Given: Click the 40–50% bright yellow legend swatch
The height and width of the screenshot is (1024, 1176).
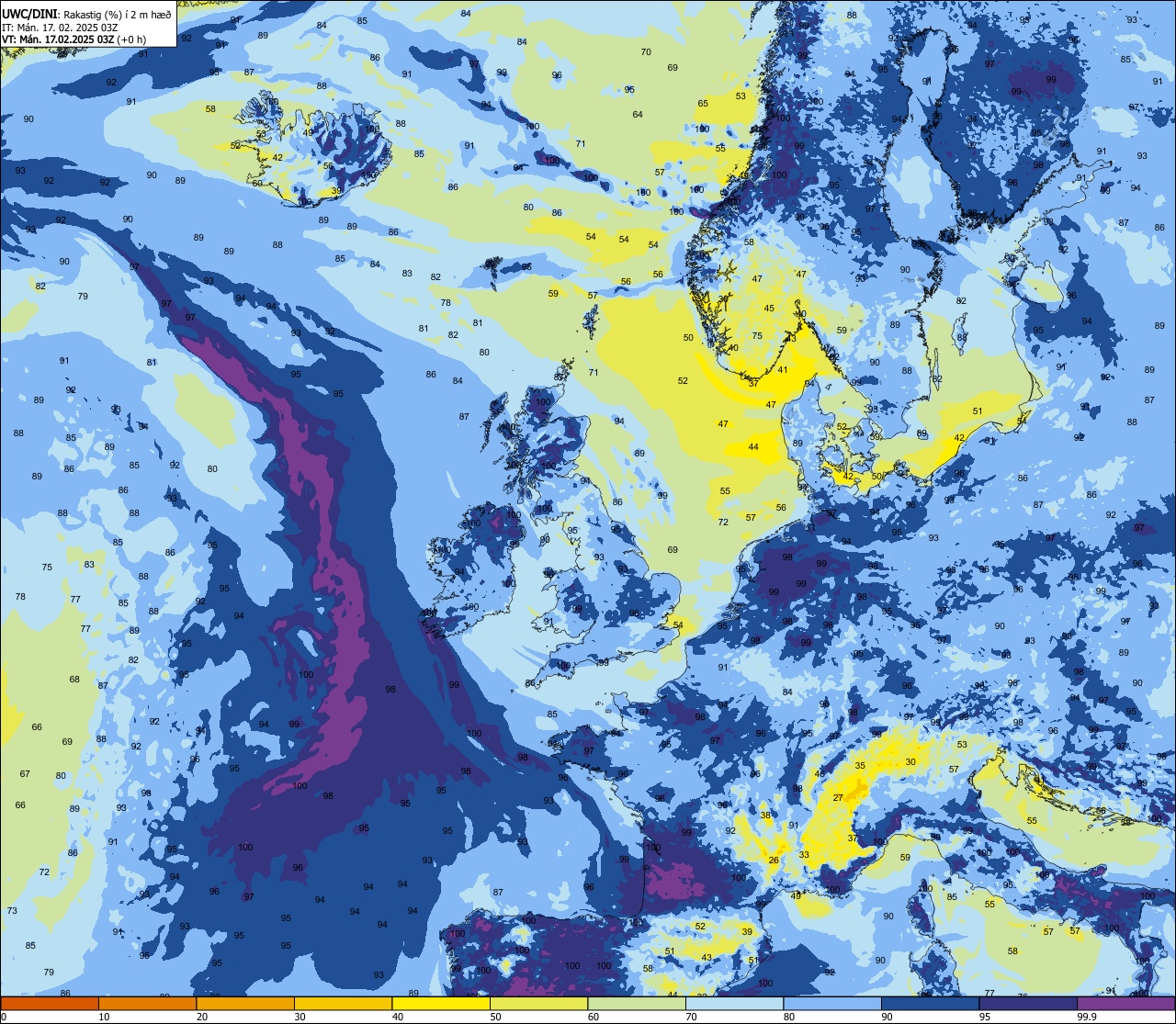Looking at the screenshot, I should [441, 1003].
